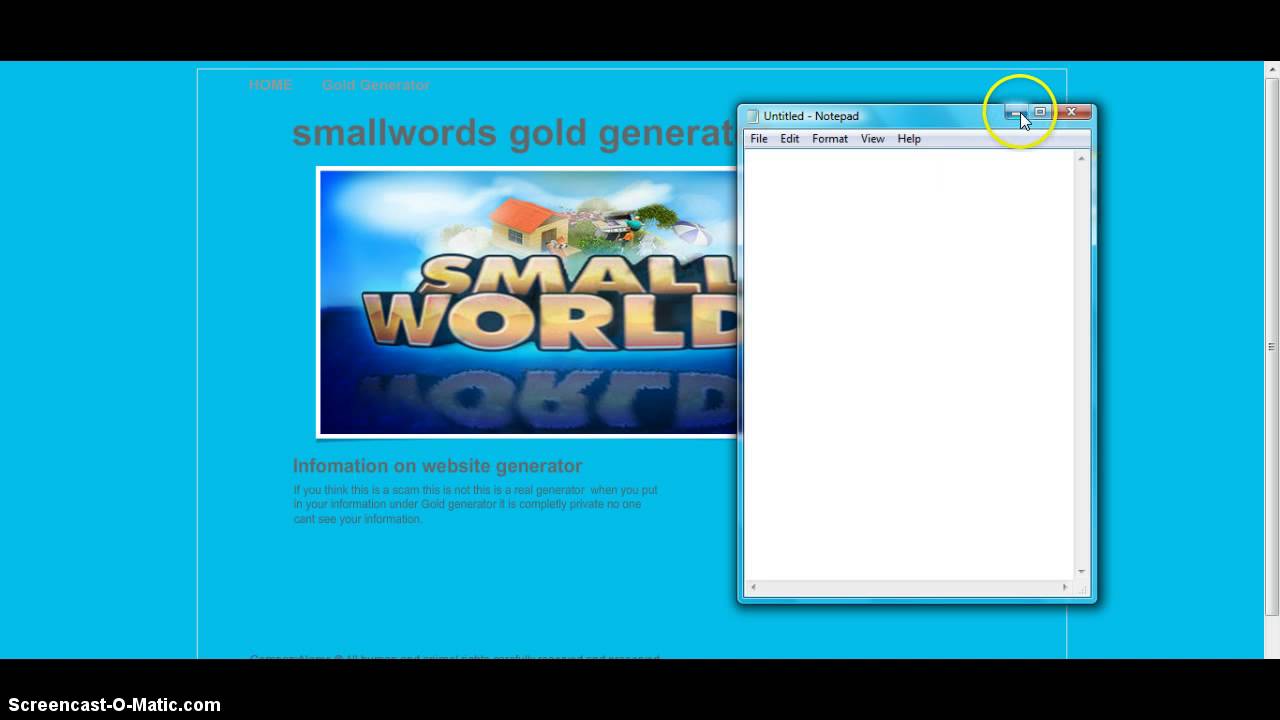
Task: Close the Untitled Notepad window
Action: click(1071, 112)
